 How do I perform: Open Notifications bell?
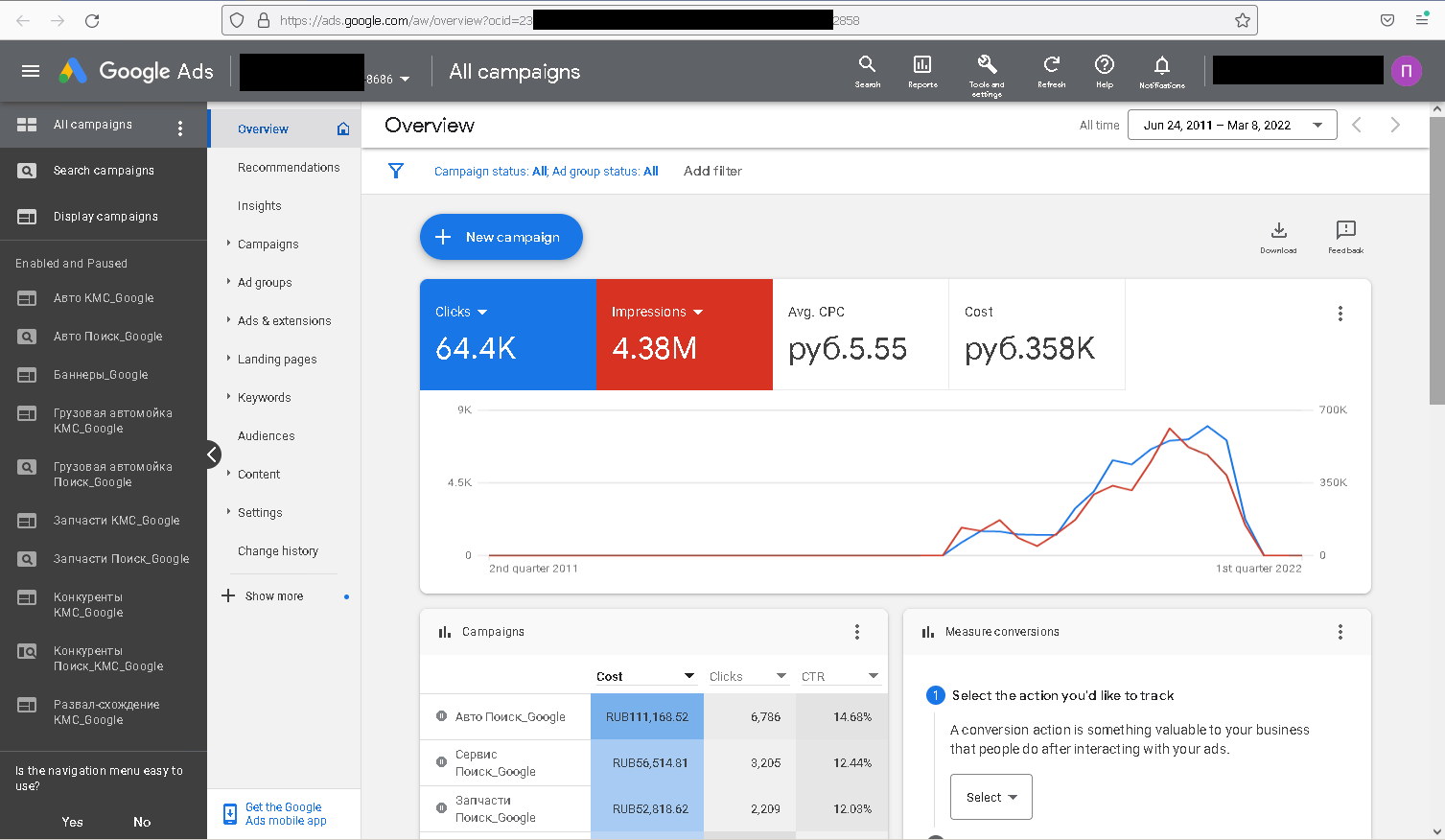pos(1162,71)
